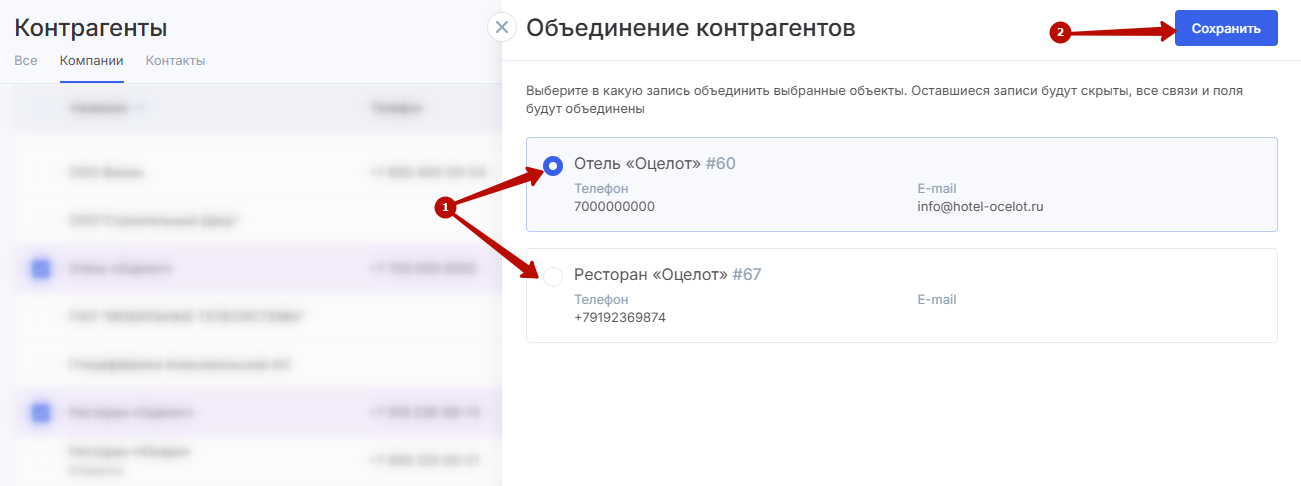Select the Отель «Оцелот» #60 radio button
This screenshot has height=486, width=1301.
click(552, 165)
